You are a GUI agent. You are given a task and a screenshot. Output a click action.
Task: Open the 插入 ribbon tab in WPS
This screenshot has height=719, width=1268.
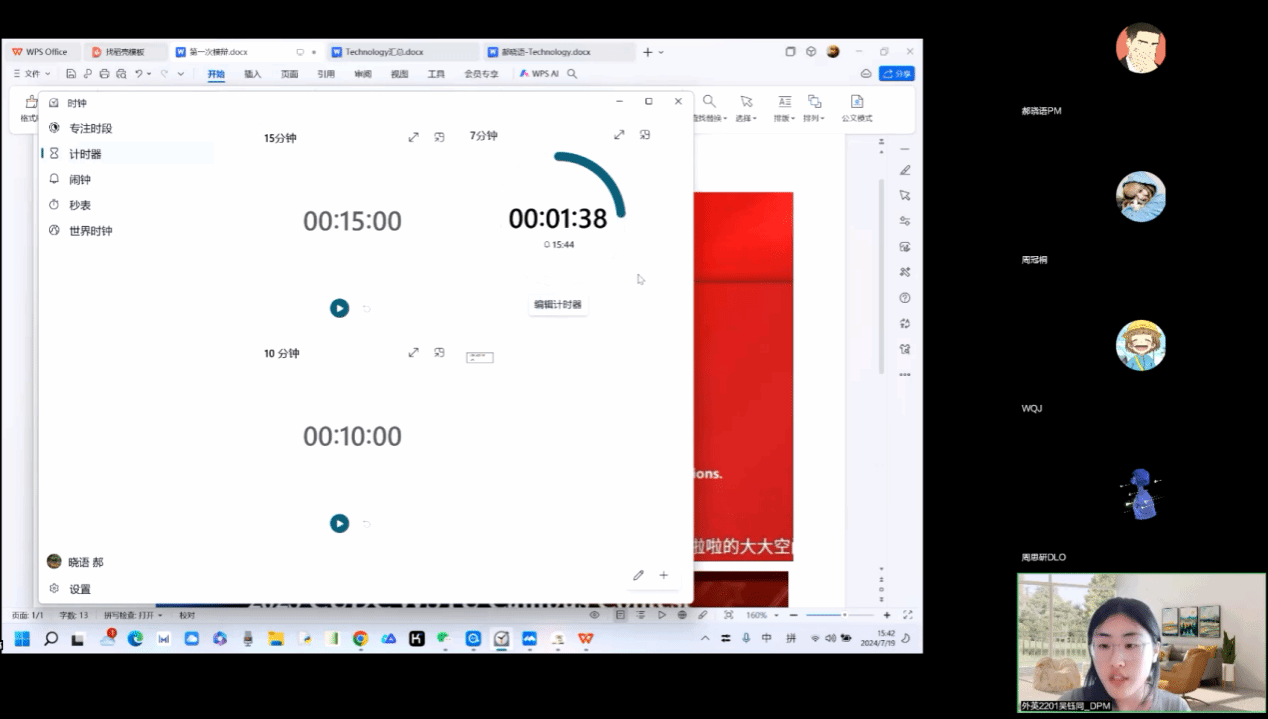coord(253,74)
